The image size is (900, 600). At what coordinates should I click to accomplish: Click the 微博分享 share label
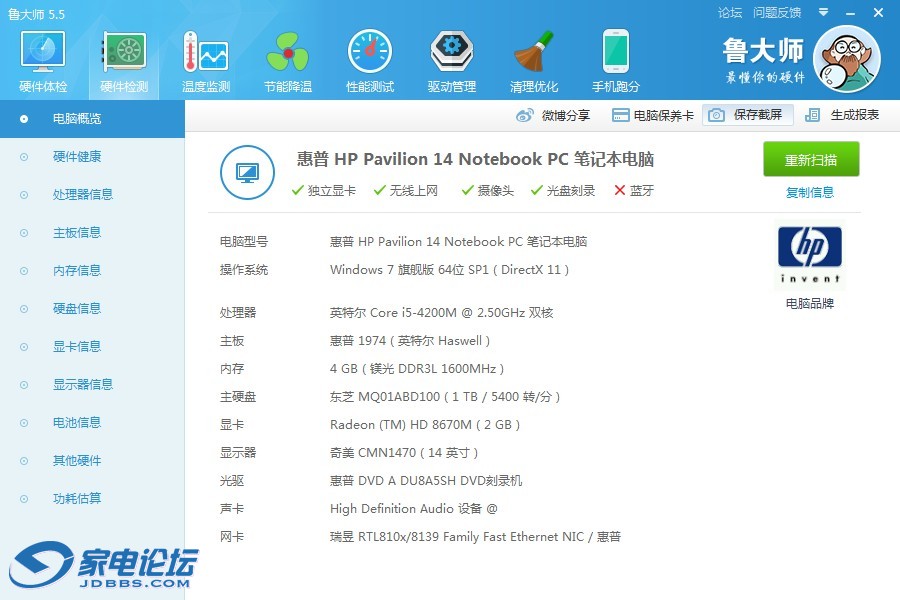[566, 115]
